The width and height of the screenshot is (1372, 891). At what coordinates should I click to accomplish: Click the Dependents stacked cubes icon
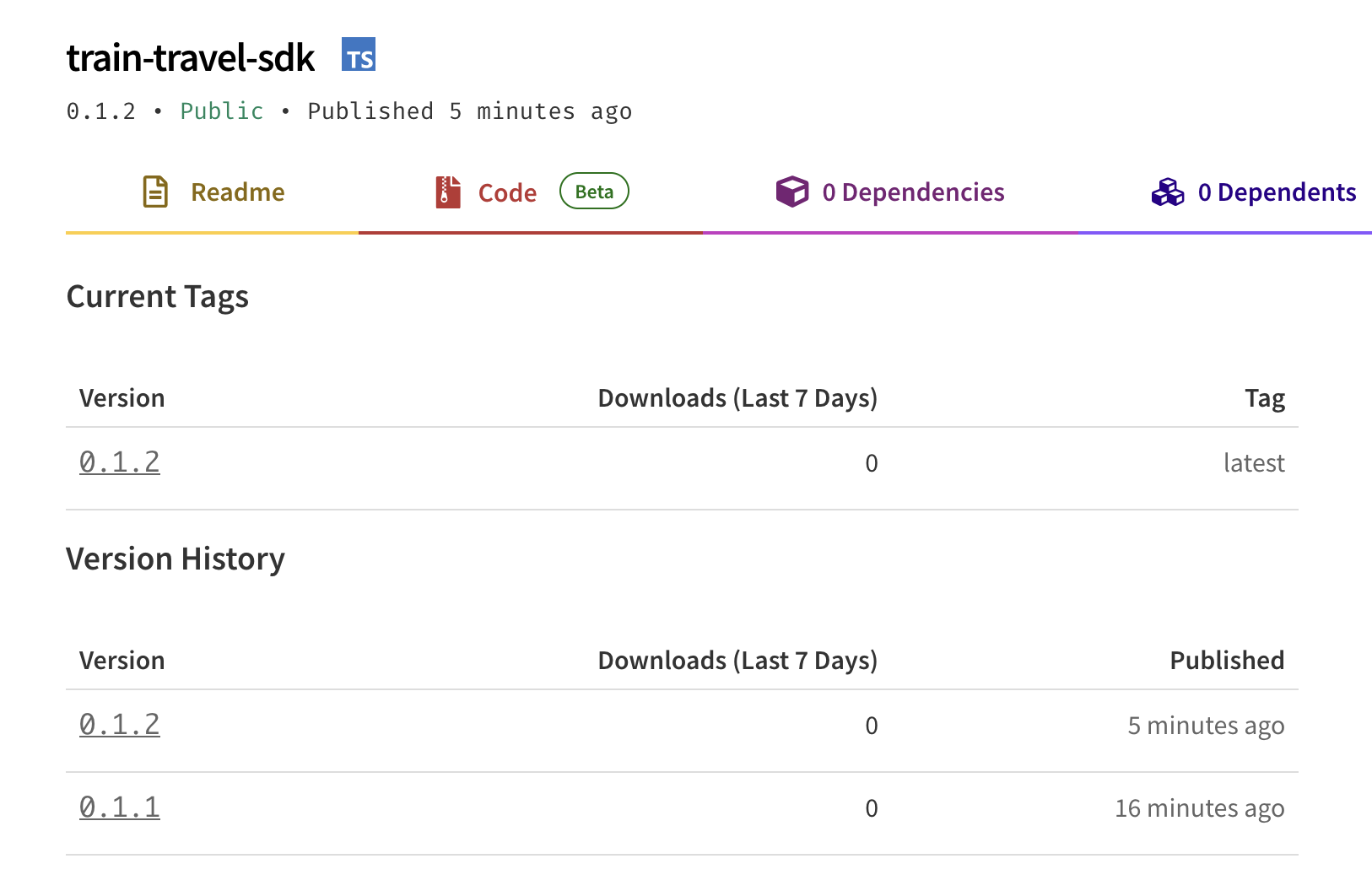[x=1168, y=192]
